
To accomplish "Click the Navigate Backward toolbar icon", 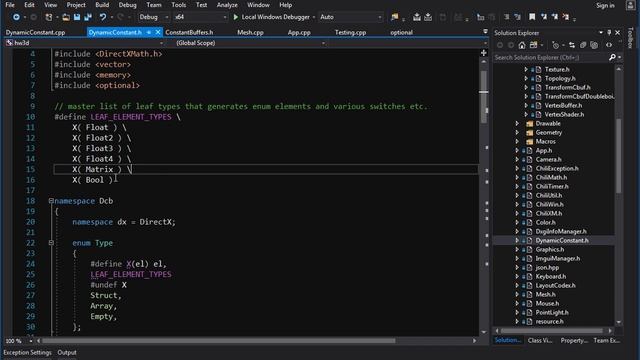I will [16, 17].
